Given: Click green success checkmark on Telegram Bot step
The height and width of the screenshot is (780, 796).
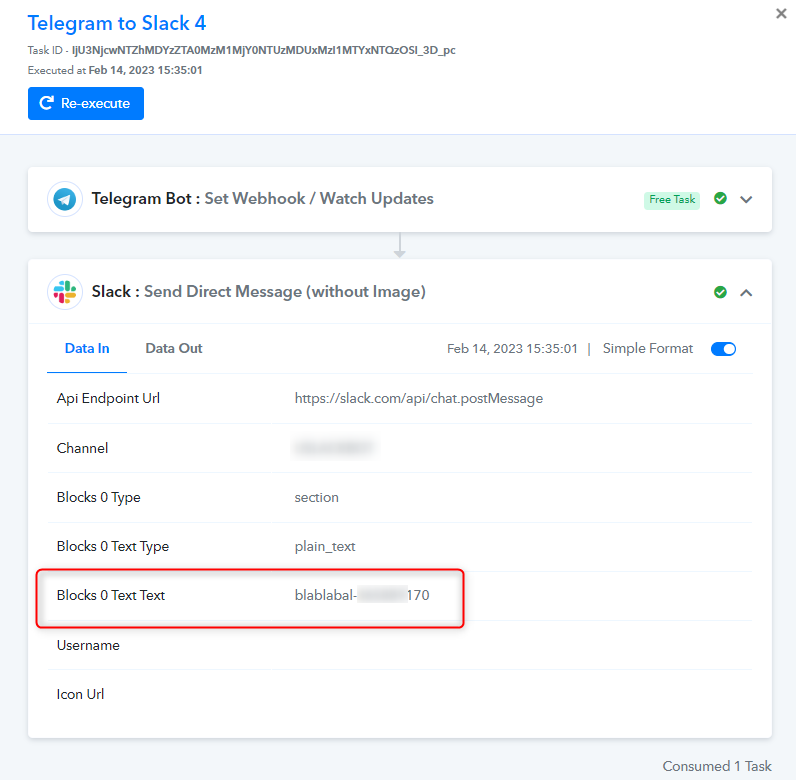Looking at the screenshot, I should pos(720,199).
